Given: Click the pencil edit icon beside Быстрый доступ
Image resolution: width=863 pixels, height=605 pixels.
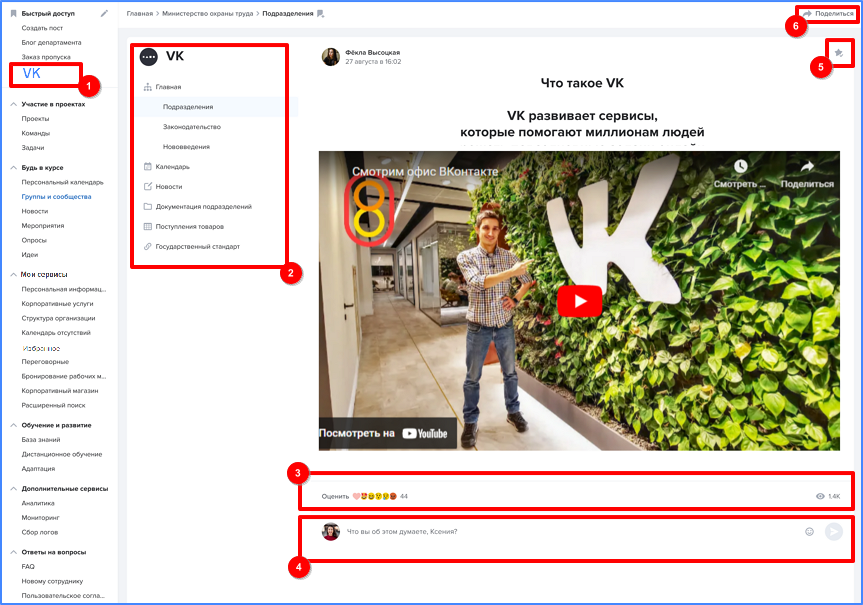Looking at the screenshot, I should pos(104,13).
